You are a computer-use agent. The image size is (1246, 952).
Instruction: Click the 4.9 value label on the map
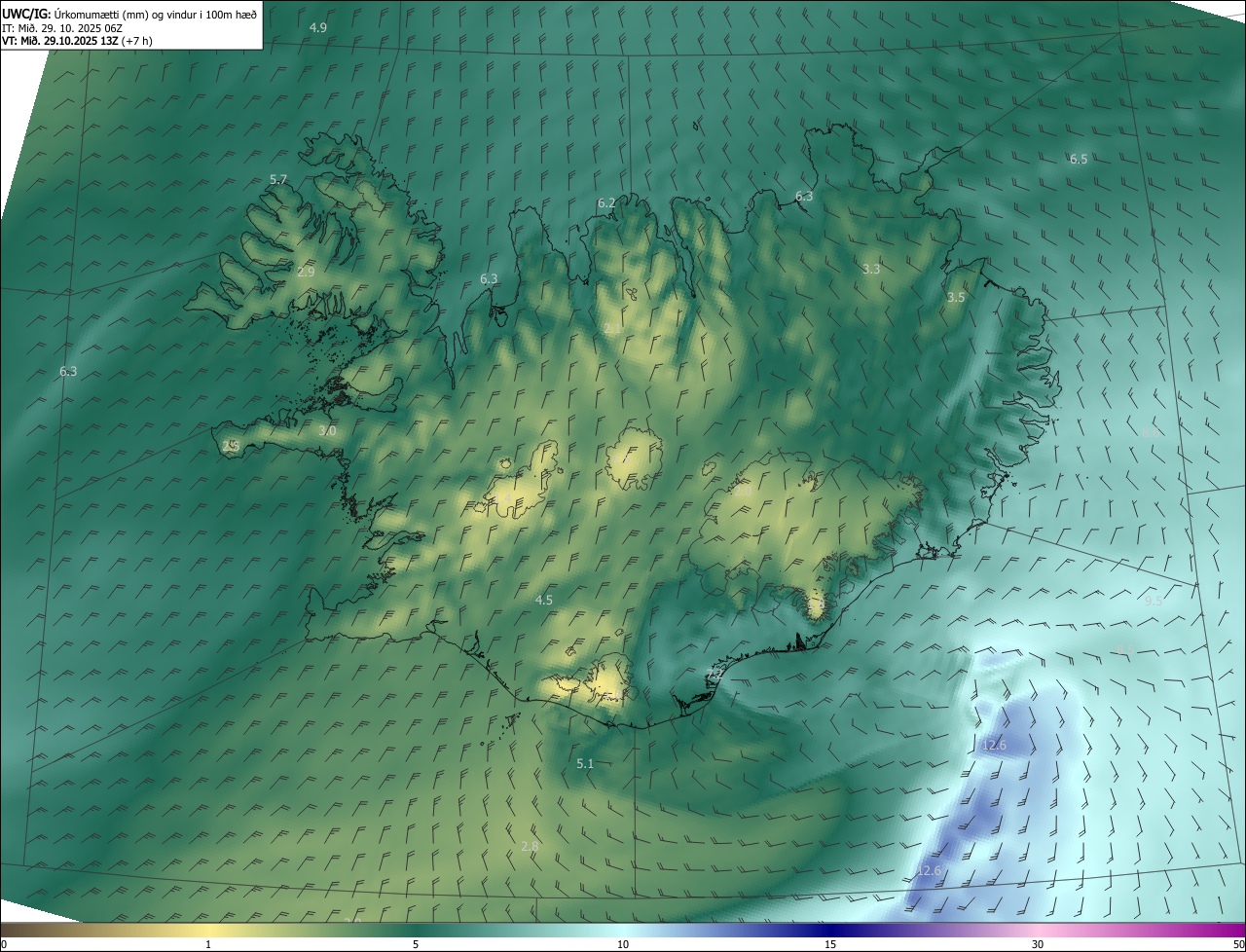(318, 27)
